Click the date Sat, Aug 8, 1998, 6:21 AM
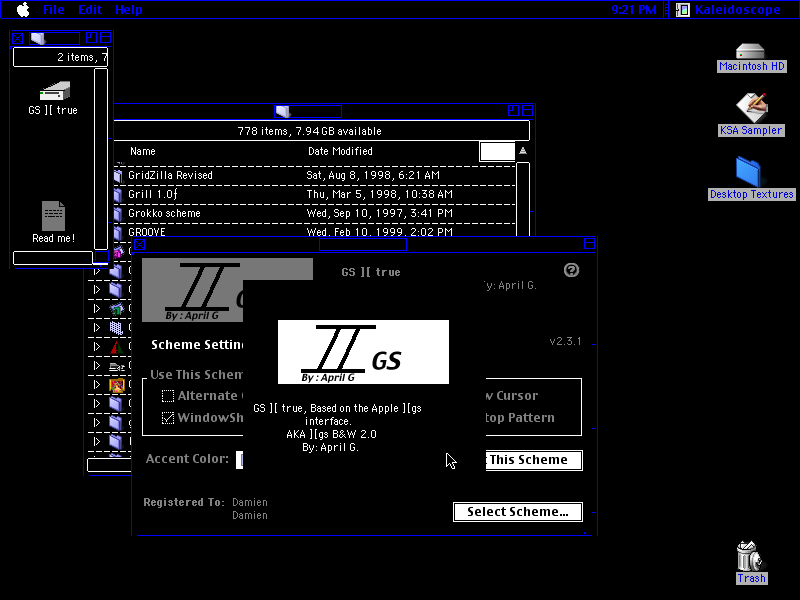The image size is (800, 600). click(373, 176)
